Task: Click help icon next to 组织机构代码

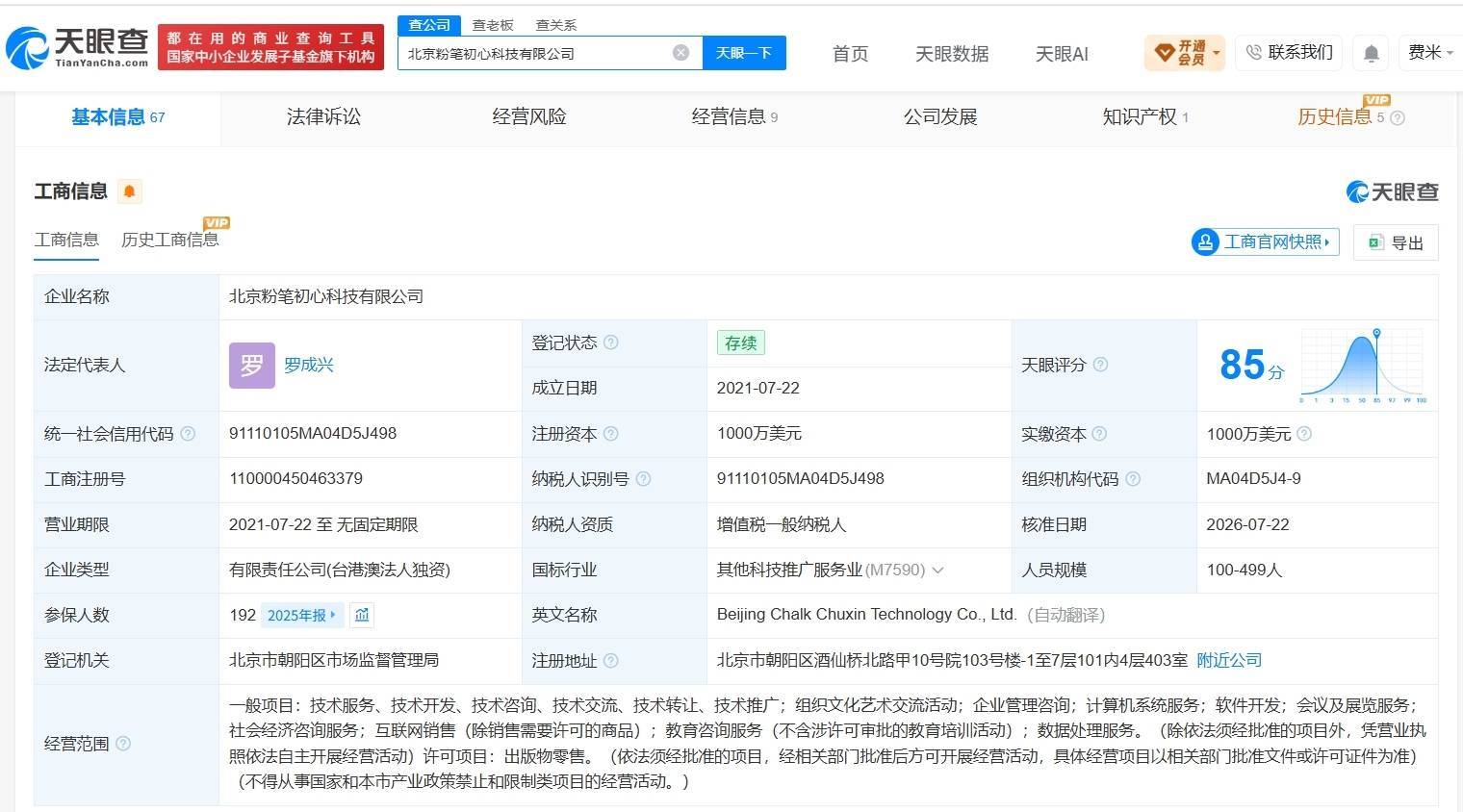Action: point(1133,479)
